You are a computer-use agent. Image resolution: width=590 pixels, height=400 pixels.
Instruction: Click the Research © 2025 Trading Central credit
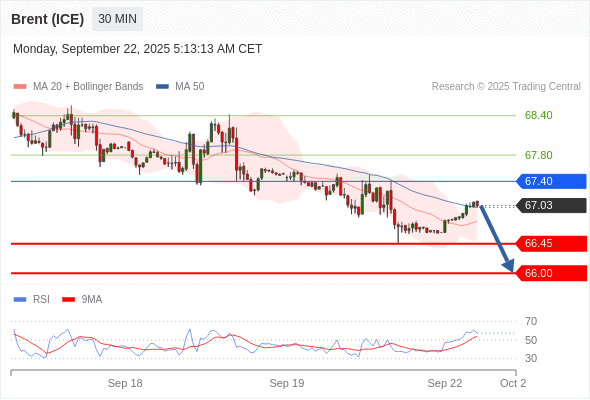click(x=506, y=87)
